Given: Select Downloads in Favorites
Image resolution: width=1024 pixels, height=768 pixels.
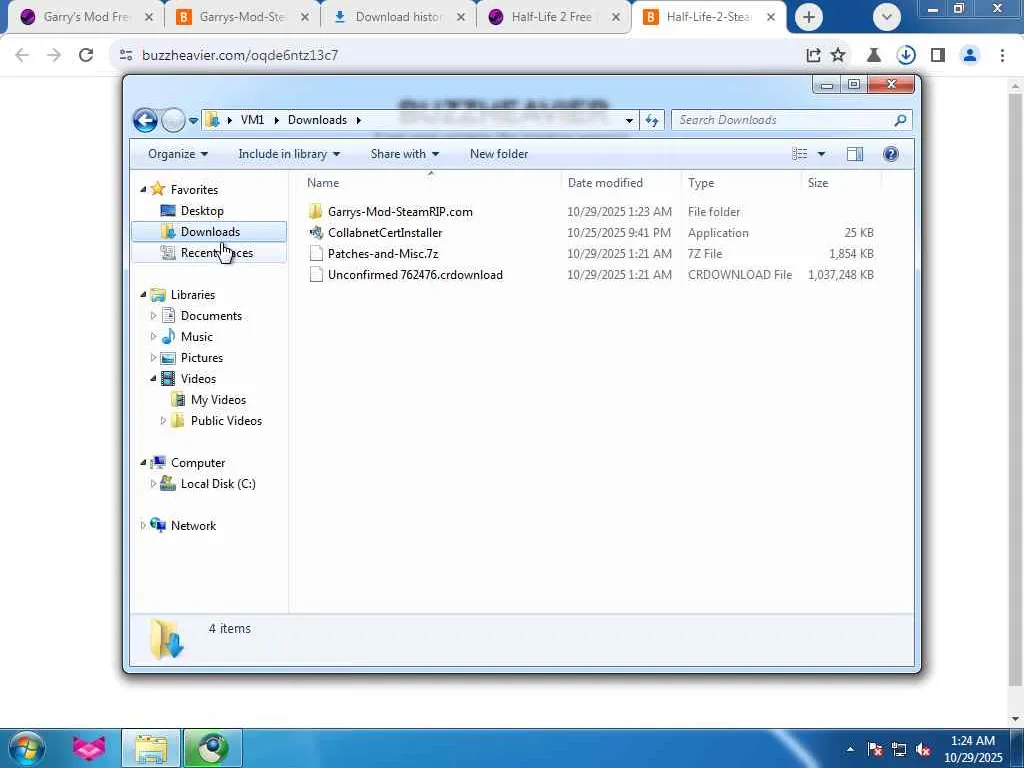Looking at the screenshot, I should point(210,232).
